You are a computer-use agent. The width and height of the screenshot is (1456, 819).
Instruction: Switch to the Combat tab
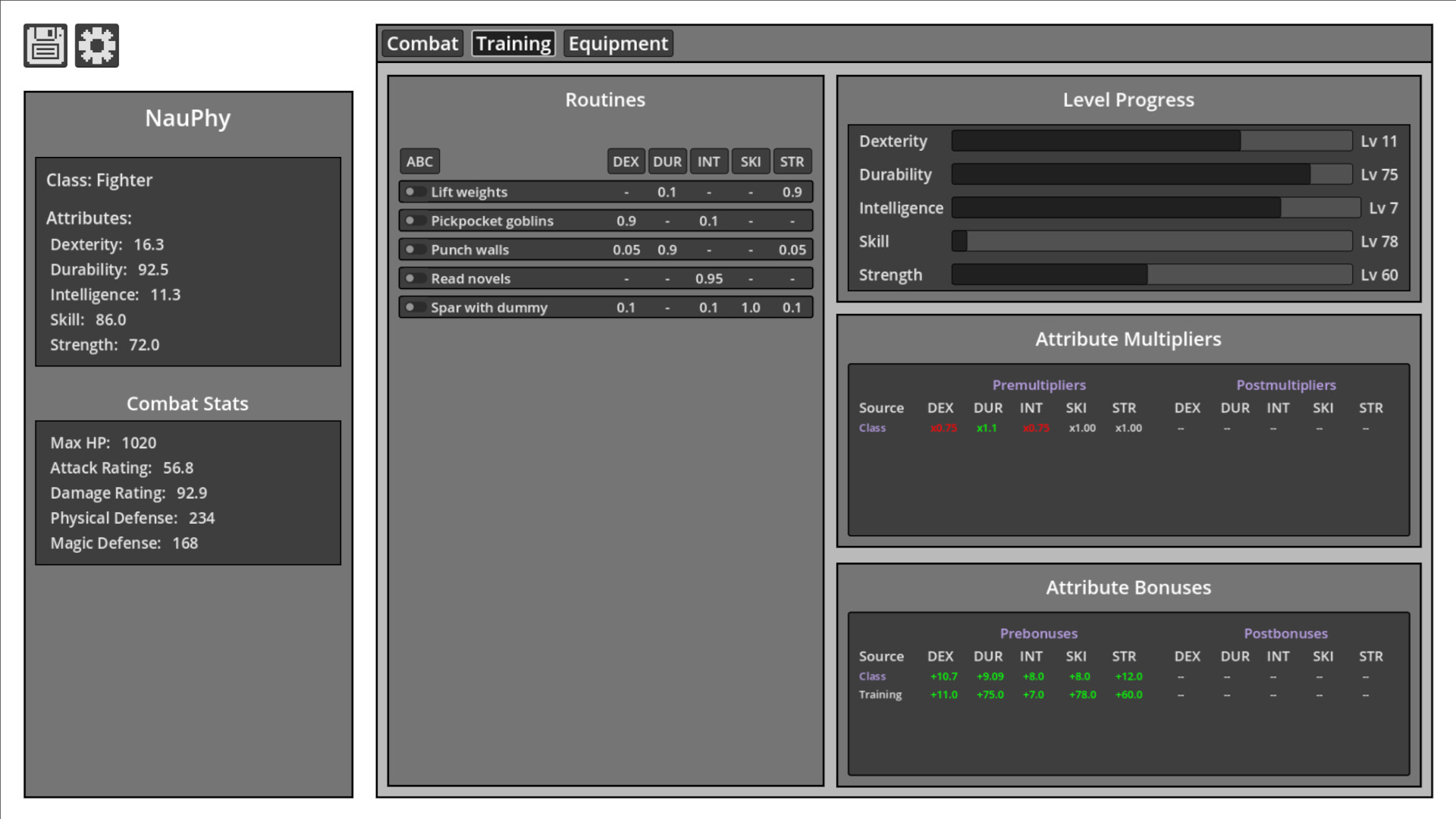coord(422,43)
